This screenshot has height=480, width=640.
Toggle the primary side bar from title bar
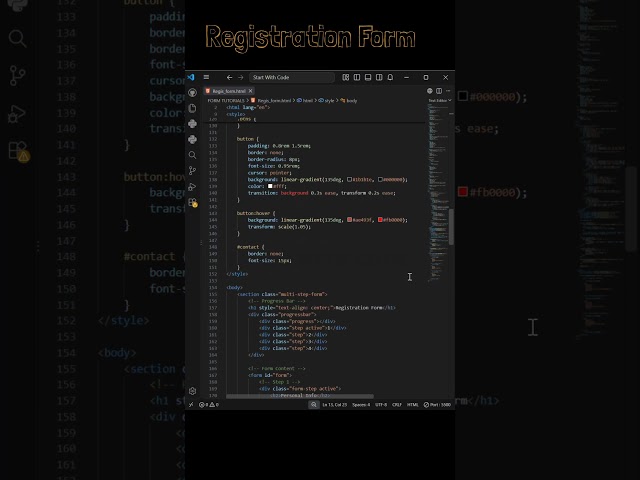[x=357, y=77]
